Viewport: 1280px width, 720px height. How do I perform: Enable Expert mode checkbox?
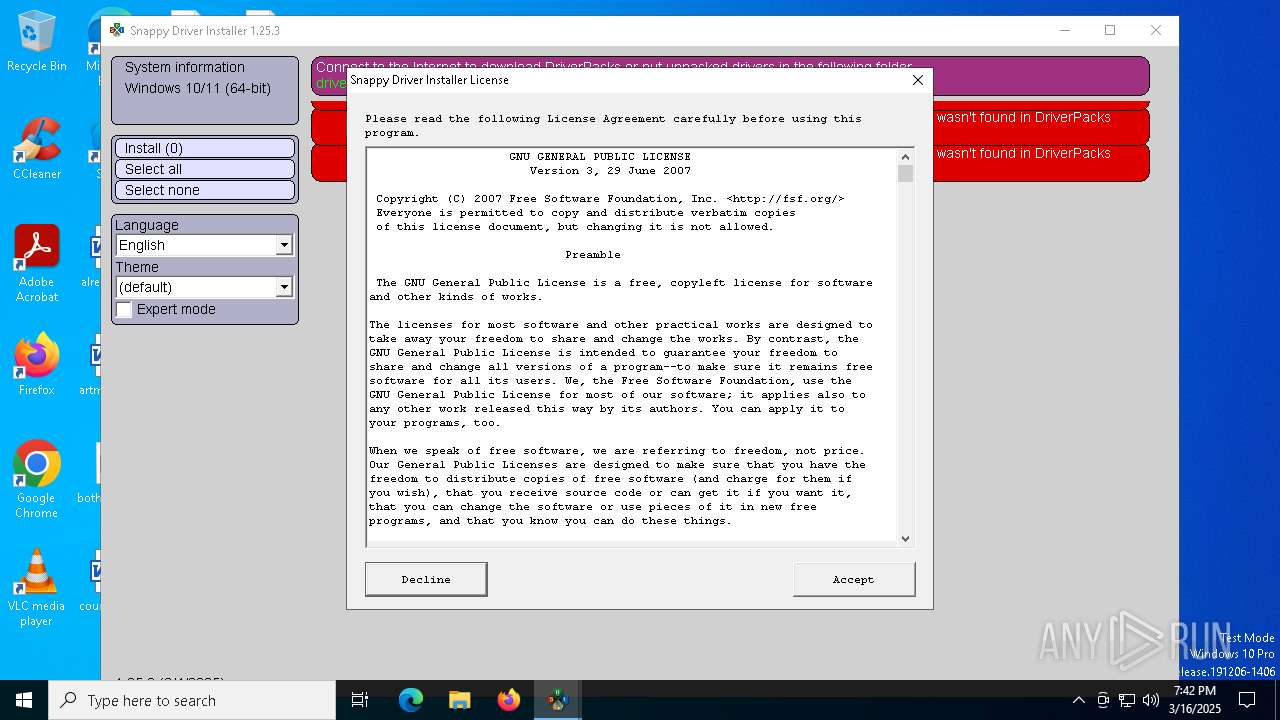(x=124, y=310)
